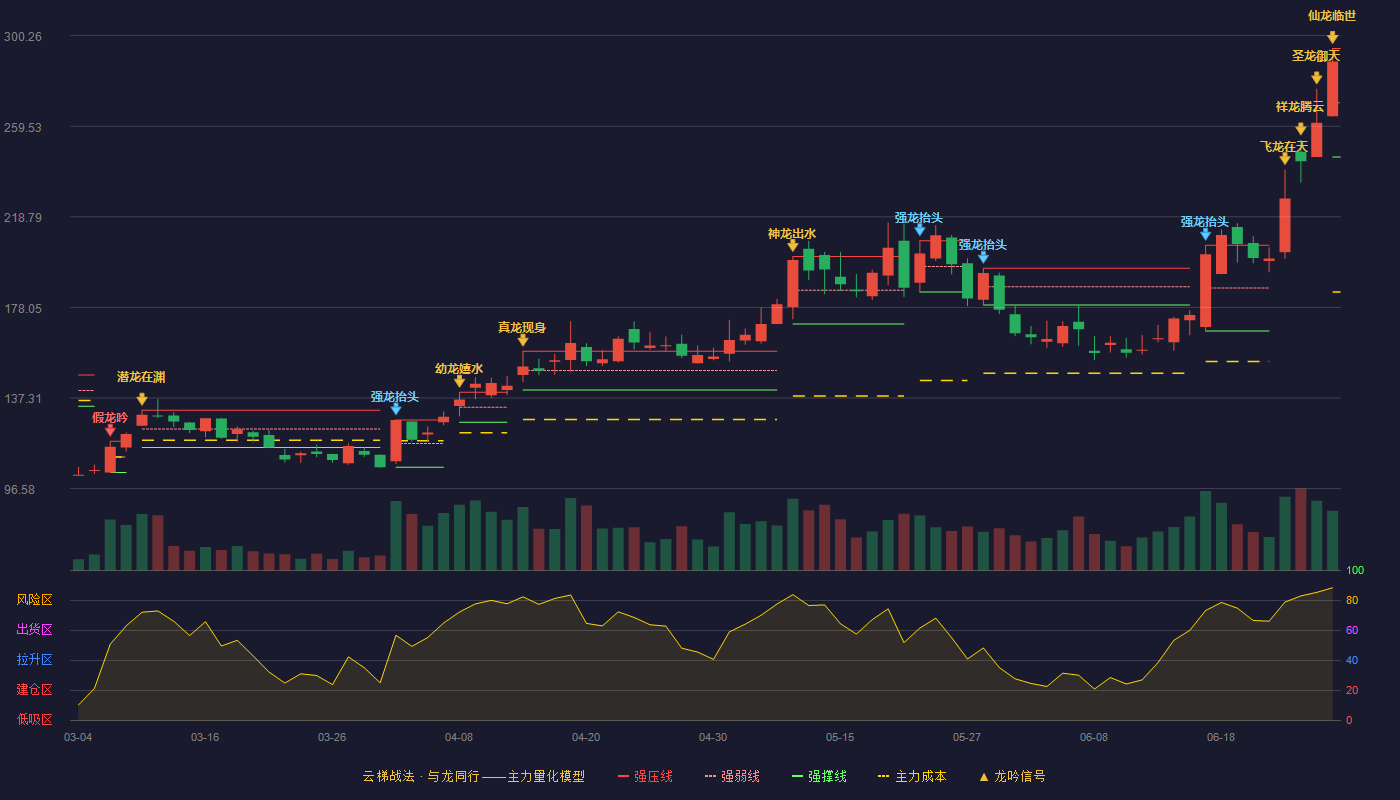
Task: Toggle the 强弱线 legend series
Action: (x=732, y=776)
